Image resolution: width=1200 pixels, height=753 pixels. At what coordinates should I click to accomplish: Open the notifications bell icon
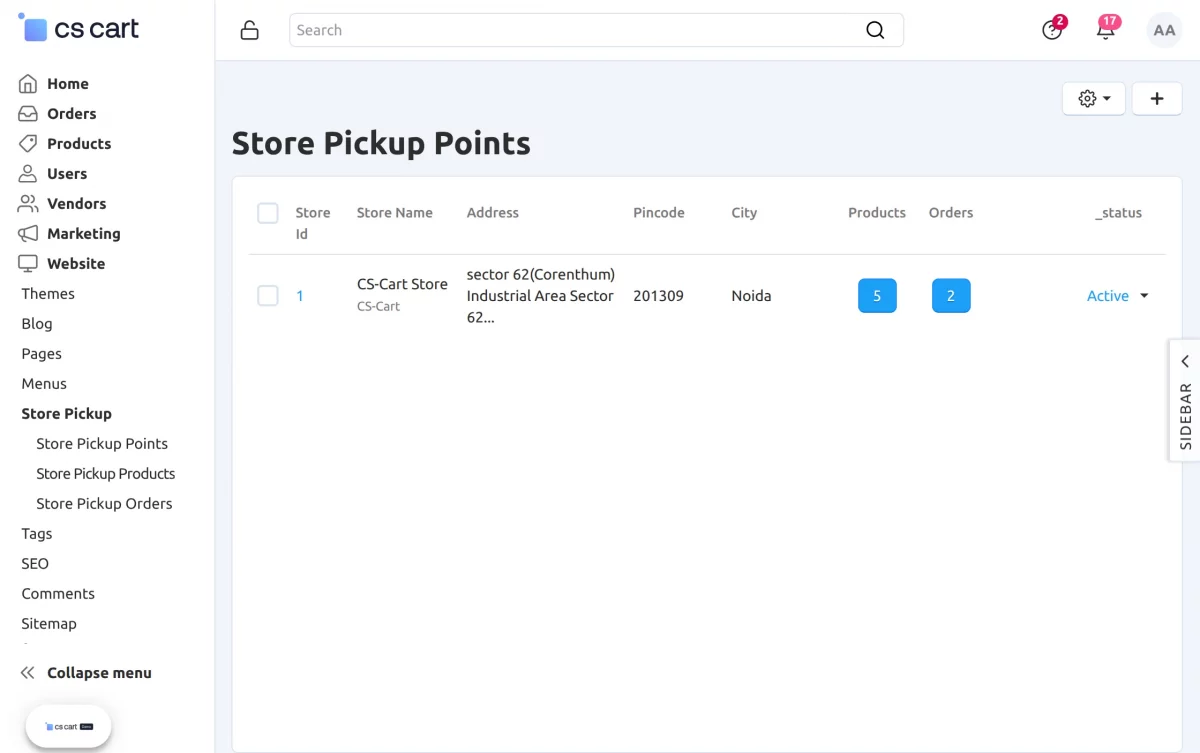(1106, 29)
